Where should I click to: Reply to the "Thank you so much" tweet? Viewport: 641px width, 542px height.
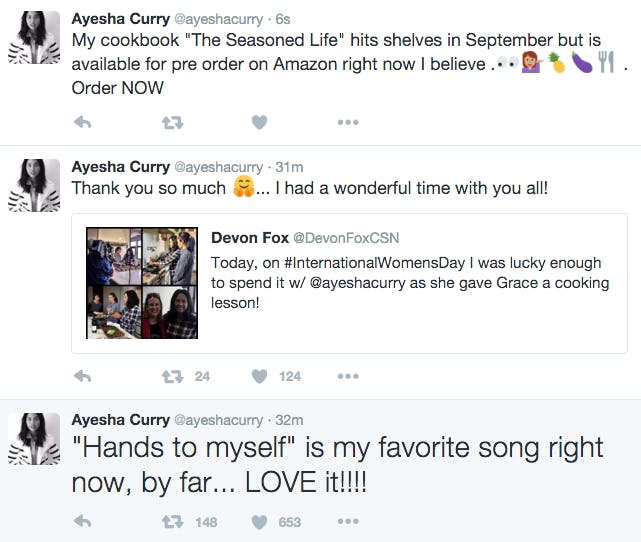pyautogui.click(x=83, y=377)
